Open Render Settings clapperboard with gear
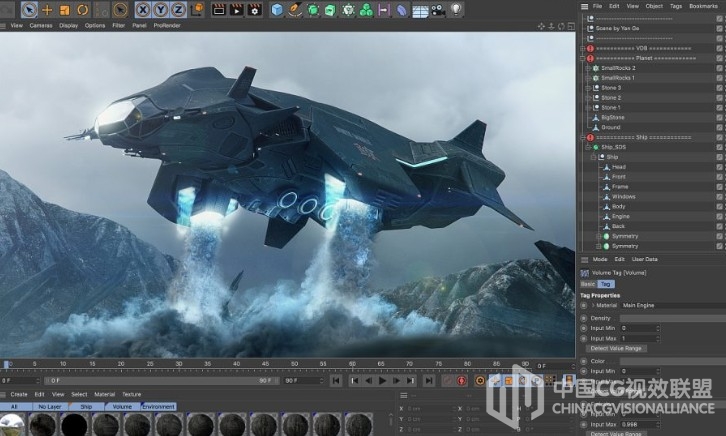The height and width of the screenshot is (436, 726). click(x=254, y=10)
